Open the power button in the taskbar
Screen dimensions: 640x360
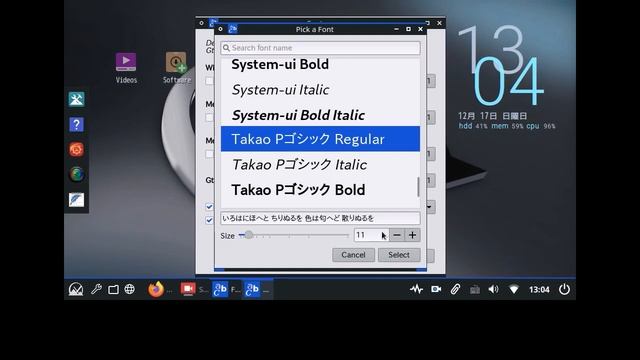(564, 289)
